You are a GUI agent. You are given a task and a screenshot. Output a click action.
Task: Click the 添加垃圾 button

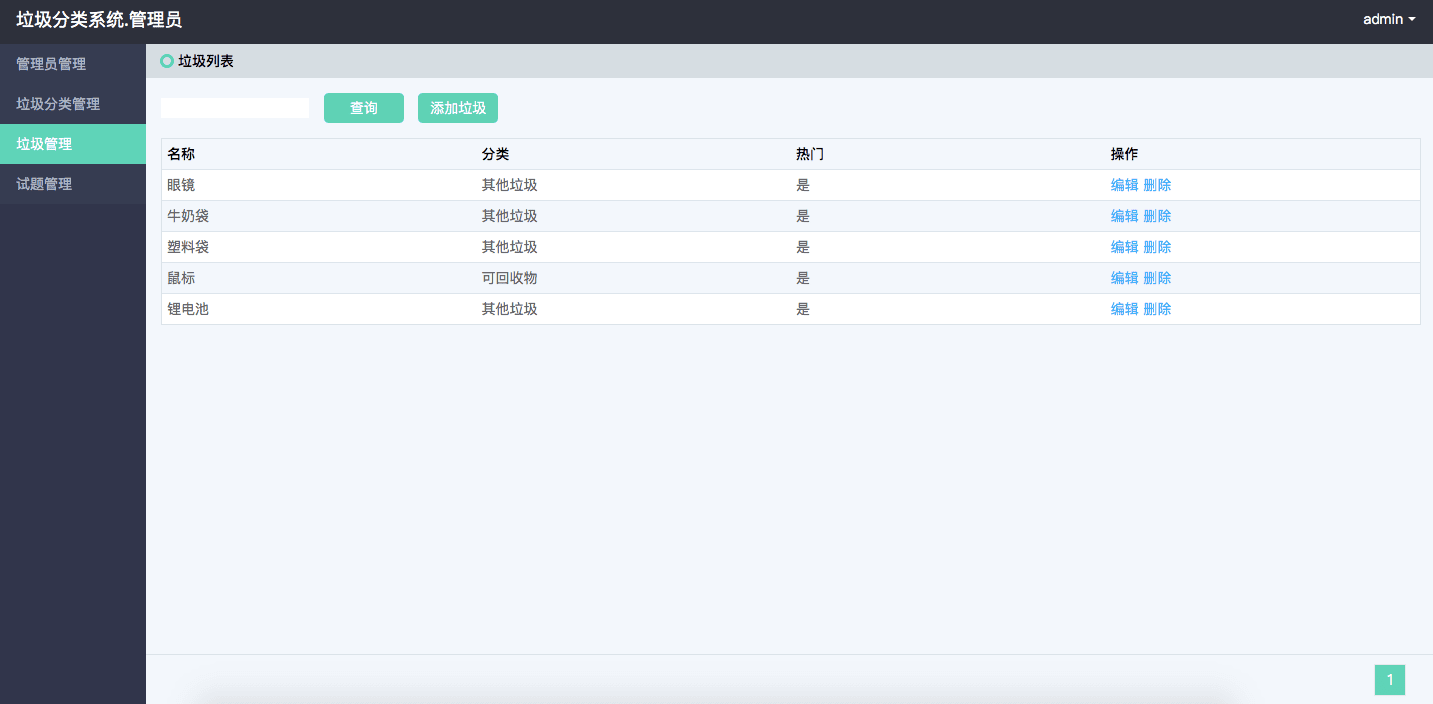458,108
